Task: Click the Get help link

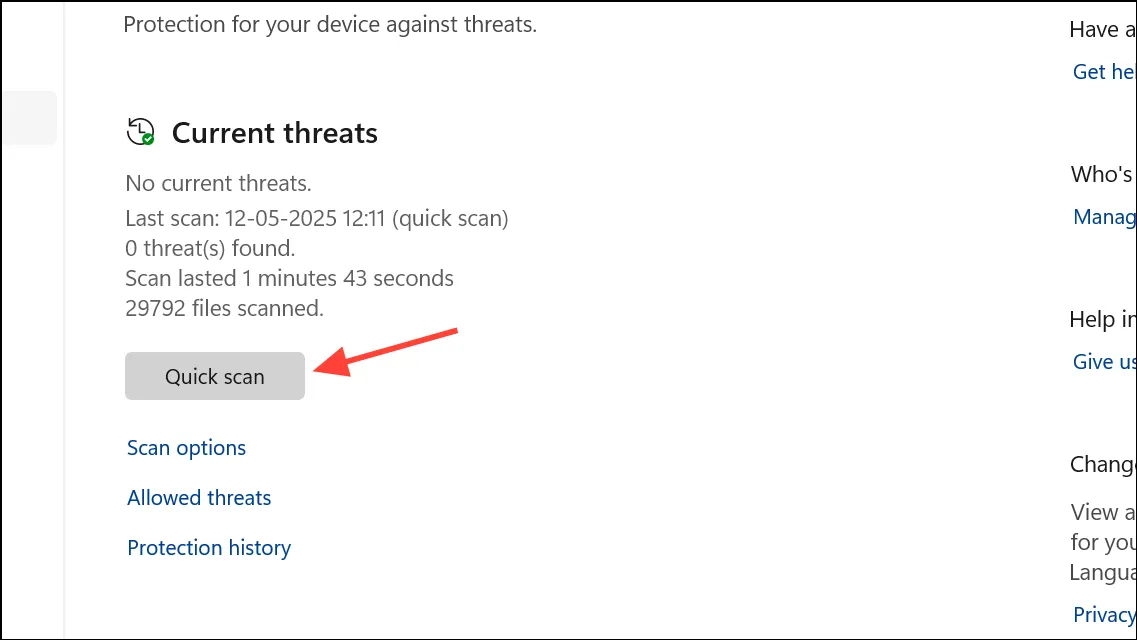Action: (x=1104, y=72)
